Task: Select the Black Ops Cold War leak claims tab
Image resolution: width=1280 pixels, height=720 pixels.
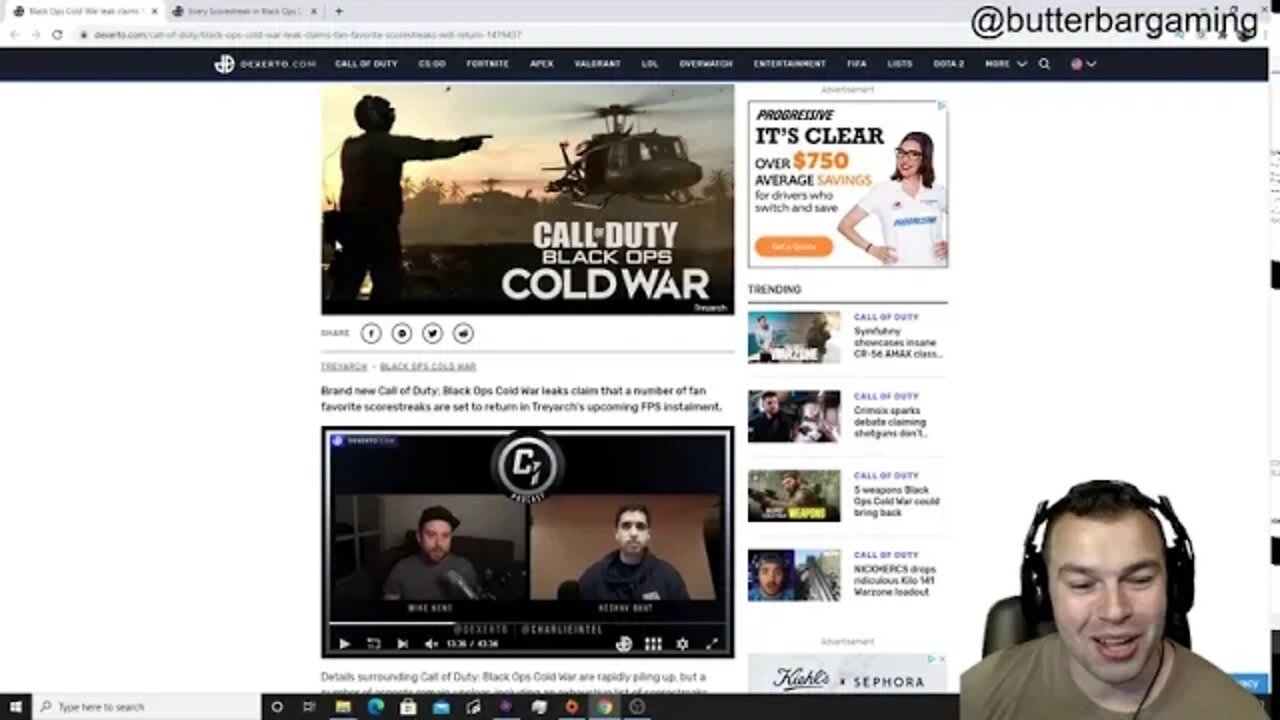Action: click(x=84, y=11)
